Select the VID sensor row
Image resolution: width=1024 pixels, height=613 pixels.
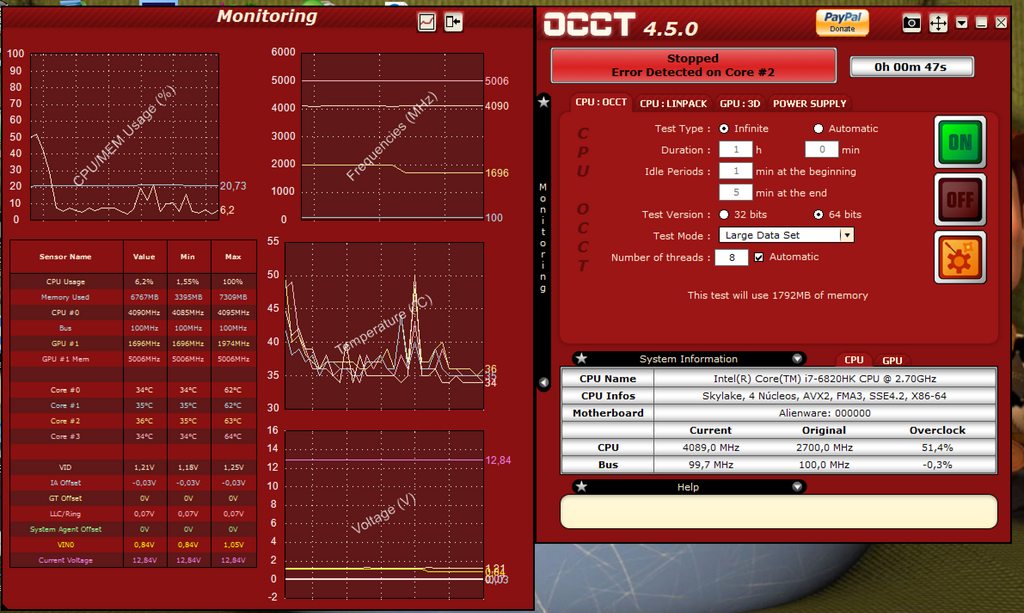133,467
